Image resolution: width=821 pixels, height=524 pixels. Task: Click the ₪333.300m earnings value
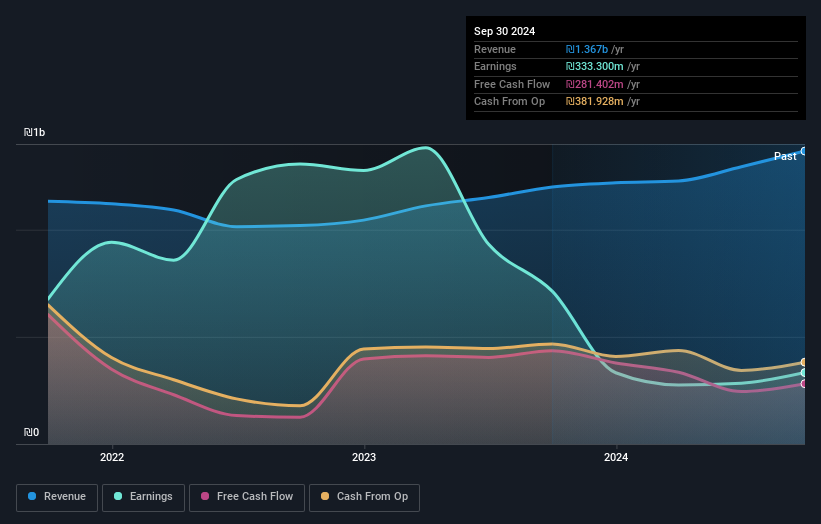[594, 66]
